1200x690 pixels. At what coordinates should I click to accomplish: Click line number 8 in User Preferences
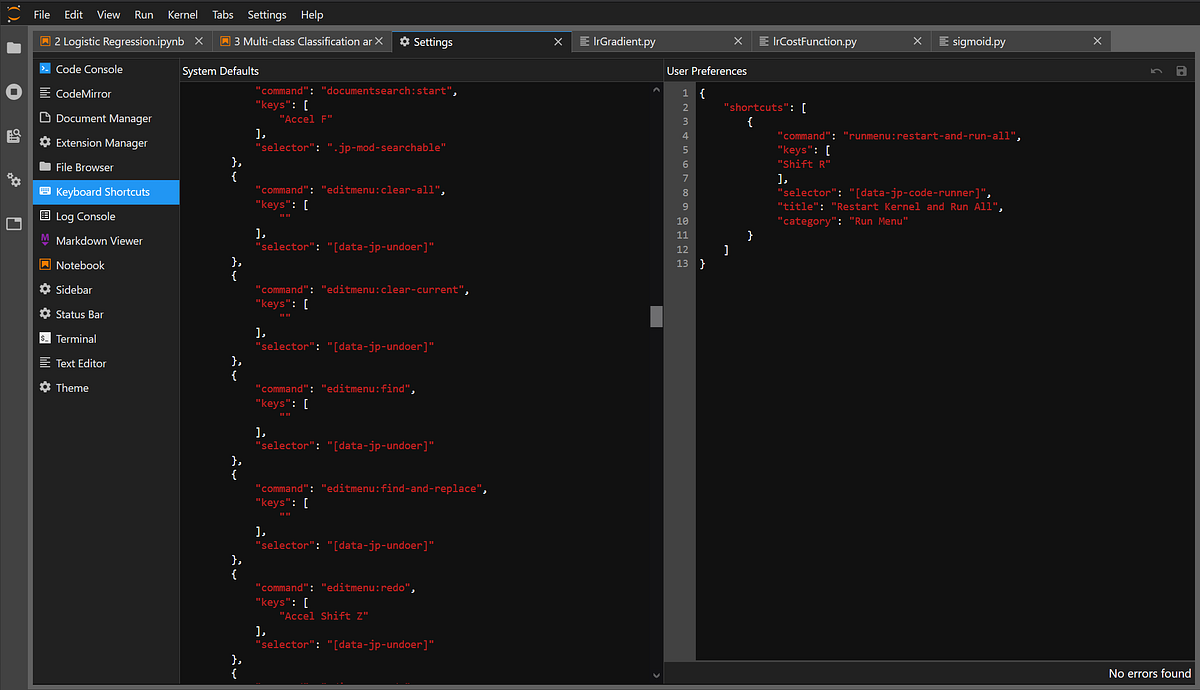click(683, 193)
